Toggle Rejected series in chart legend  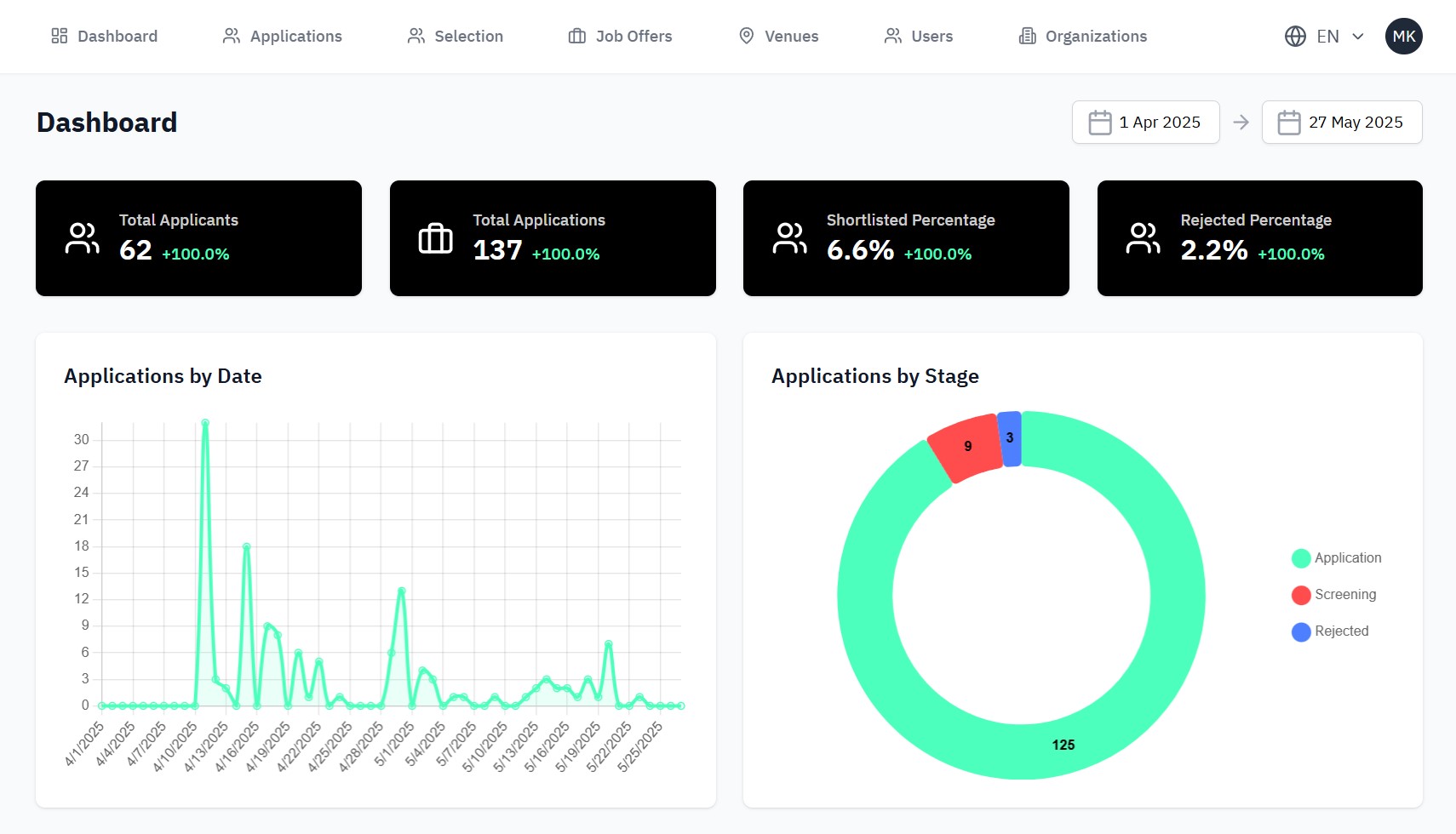[1330, 631]
